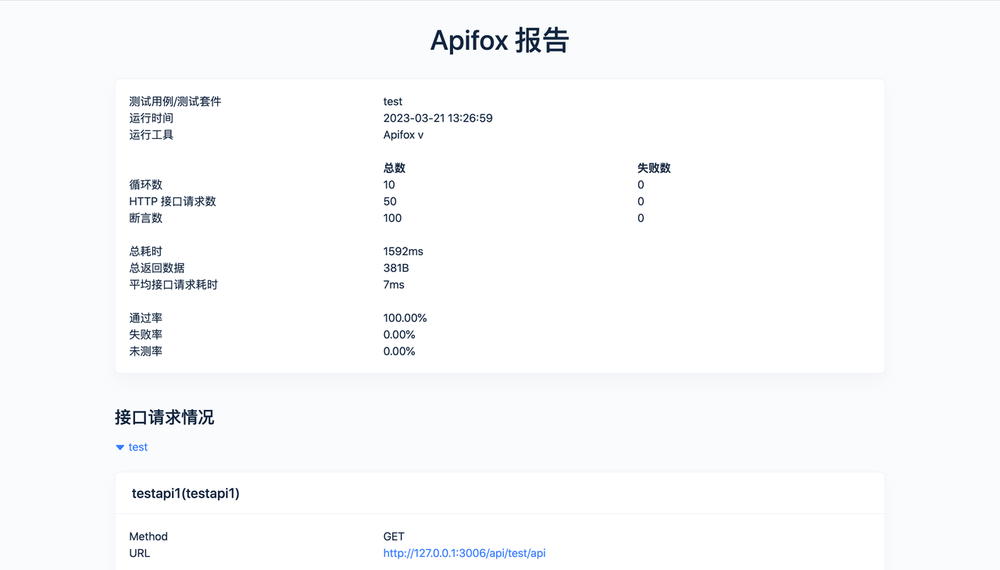Image resolution: width=1000 pixels, height=570 pixels.
Task: Select the testapi1(testapi1) card header
Action: 186,493
